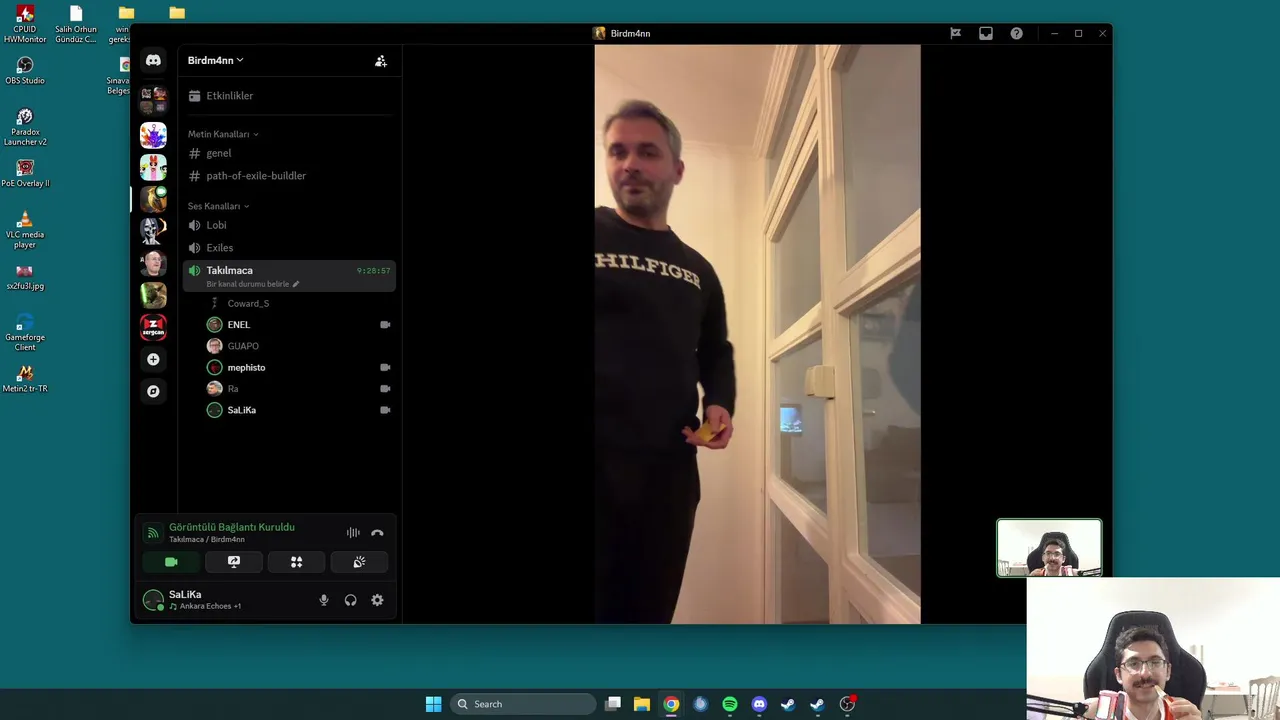Open the server folder with four icons

coord(153,100)
